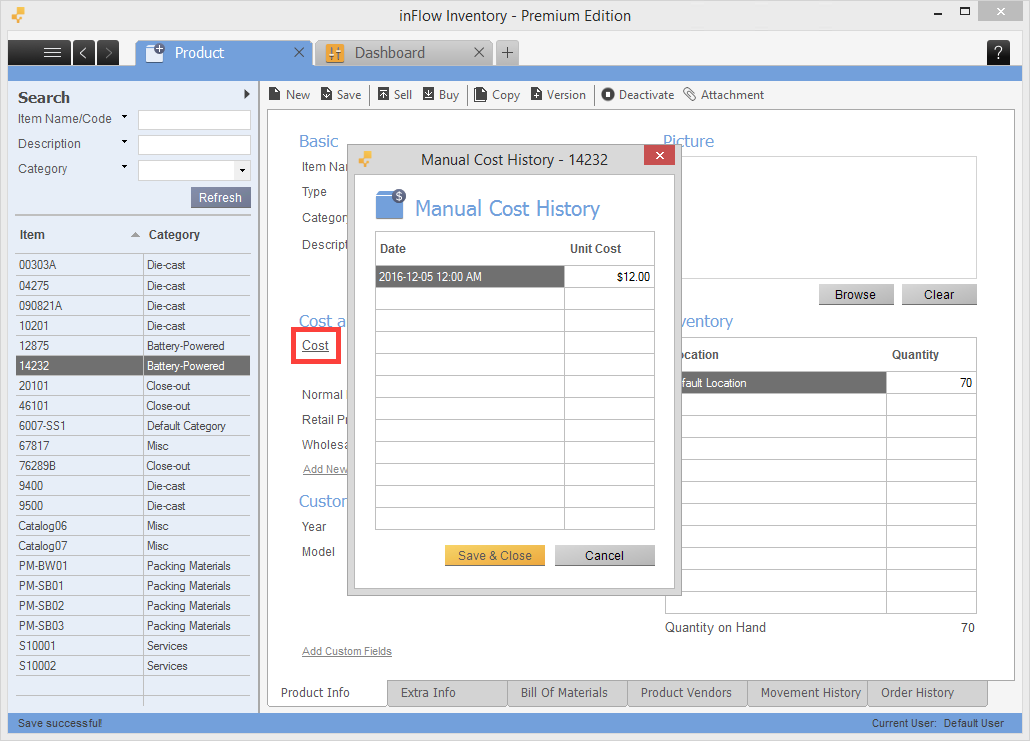Click Save in the toolbar
This screenshot has width=1030, height=741.
click(x=341, y=95)
